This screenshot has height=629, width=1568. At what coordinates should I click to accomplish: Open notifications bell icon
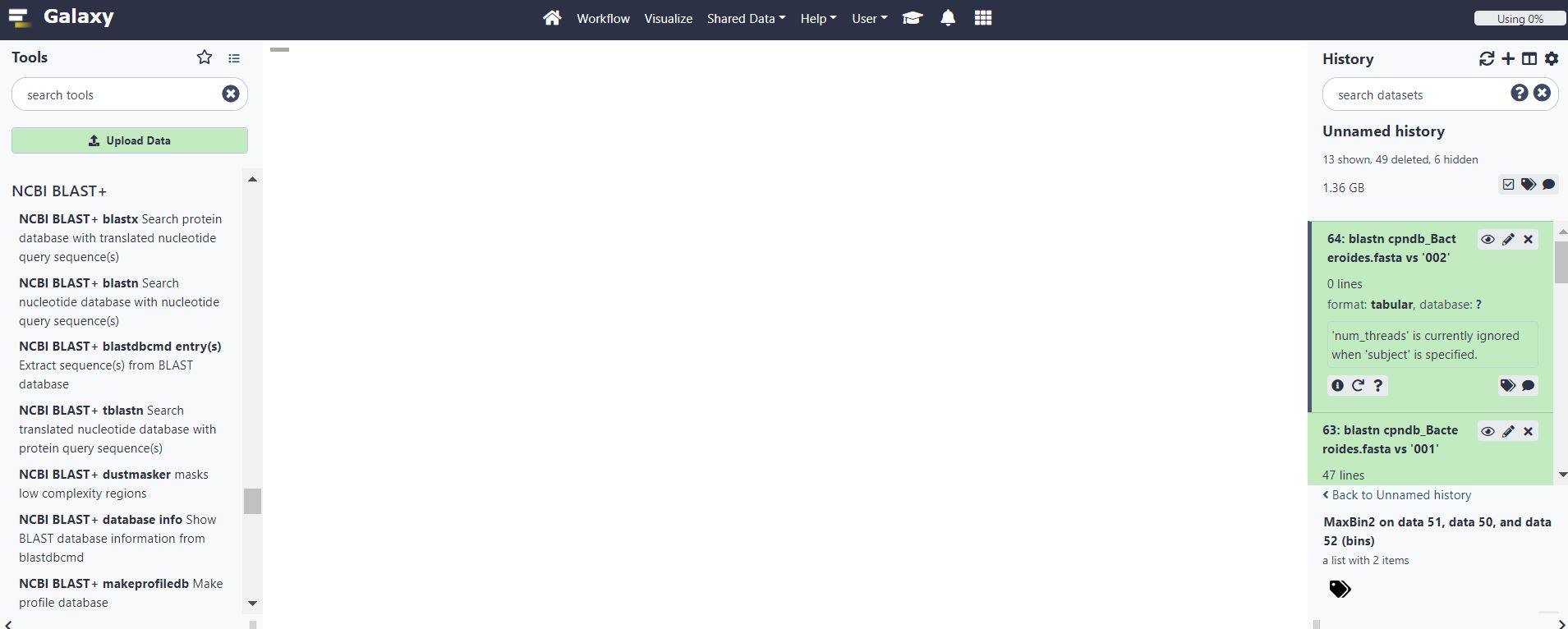[x=948, y=18]
